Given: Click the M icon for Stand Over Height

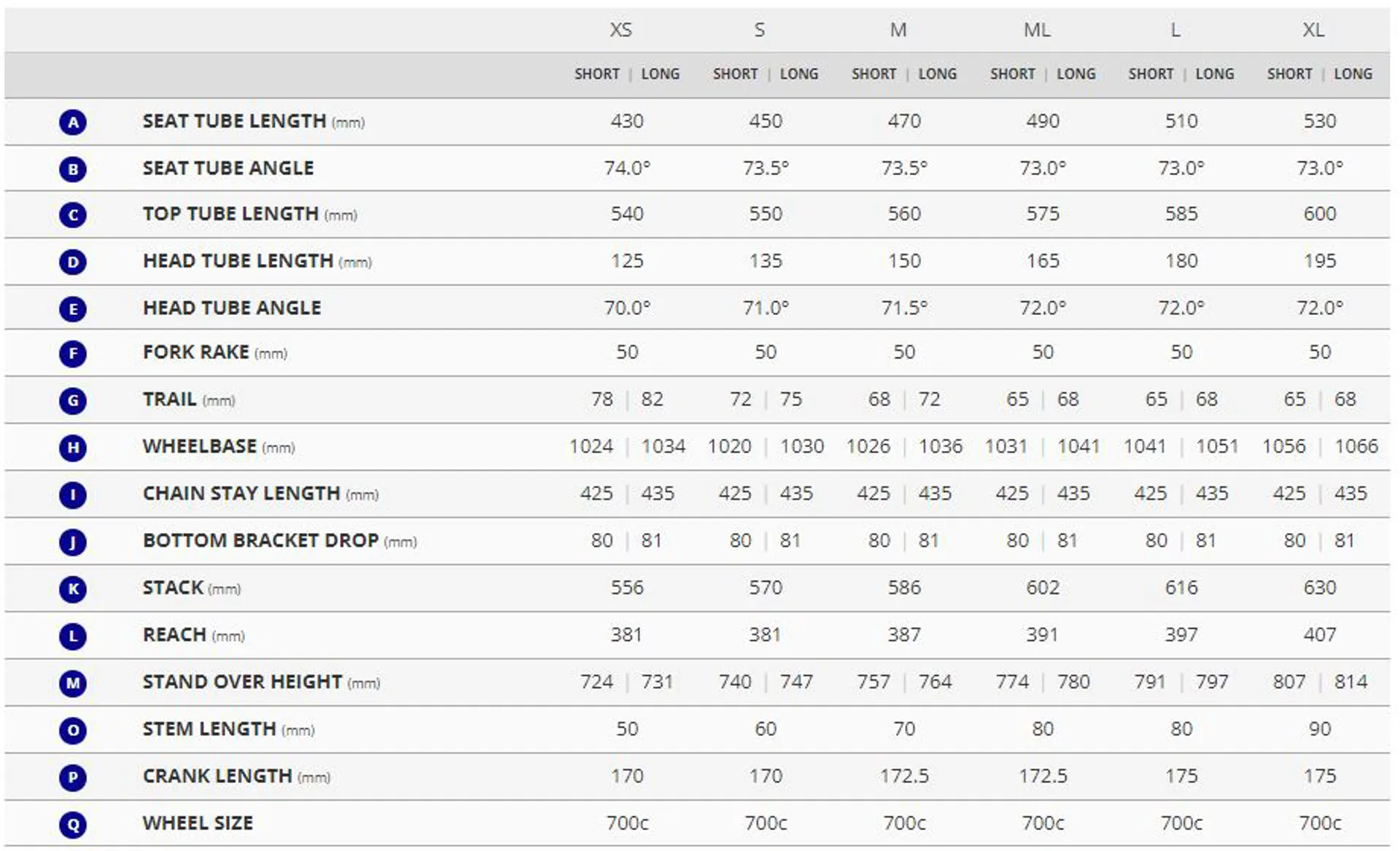Looking at the screenshot, I should click(x=73, y=683).
